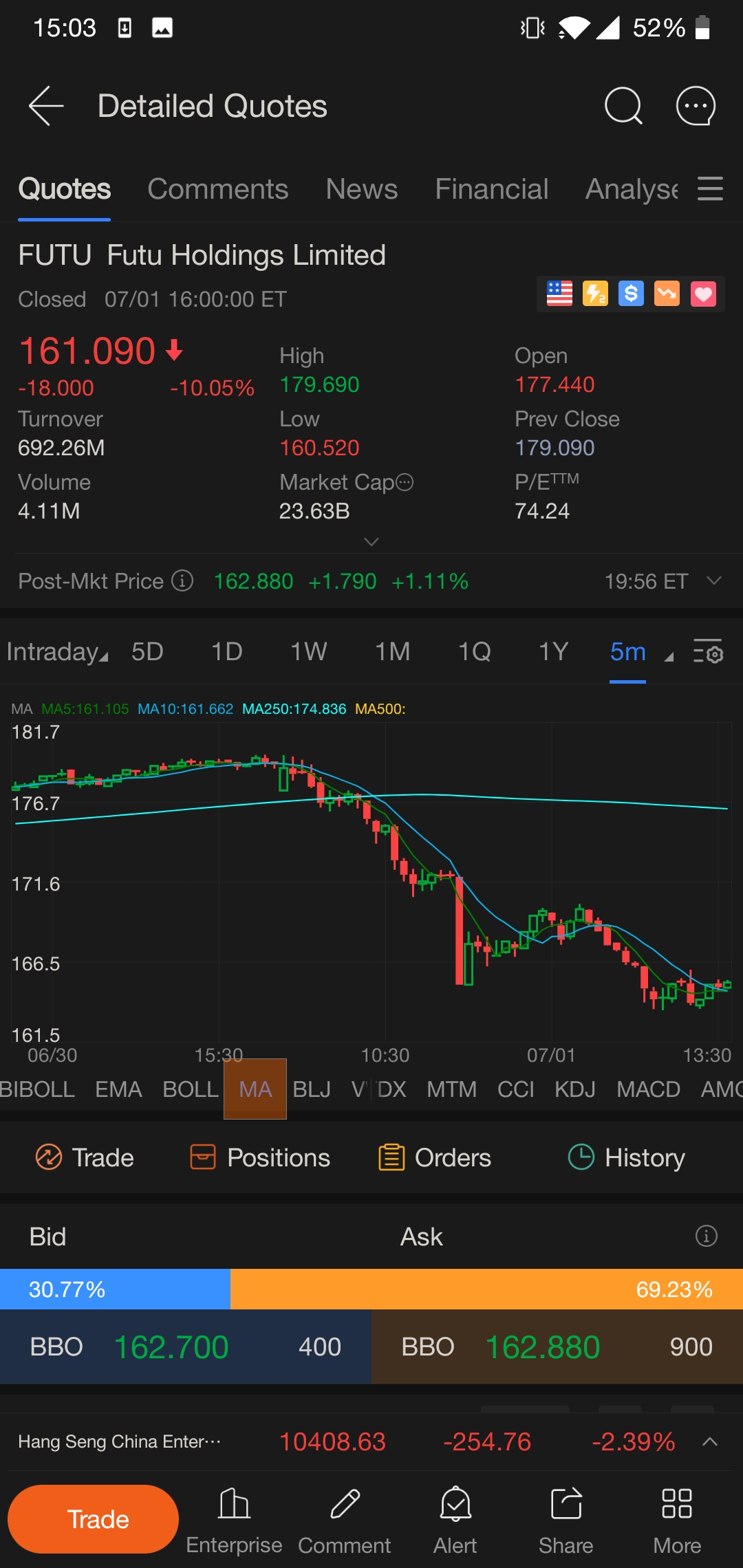Open the Alert bell icon
This screenshot has width=743, height=1568.
tap(455, 1521)
